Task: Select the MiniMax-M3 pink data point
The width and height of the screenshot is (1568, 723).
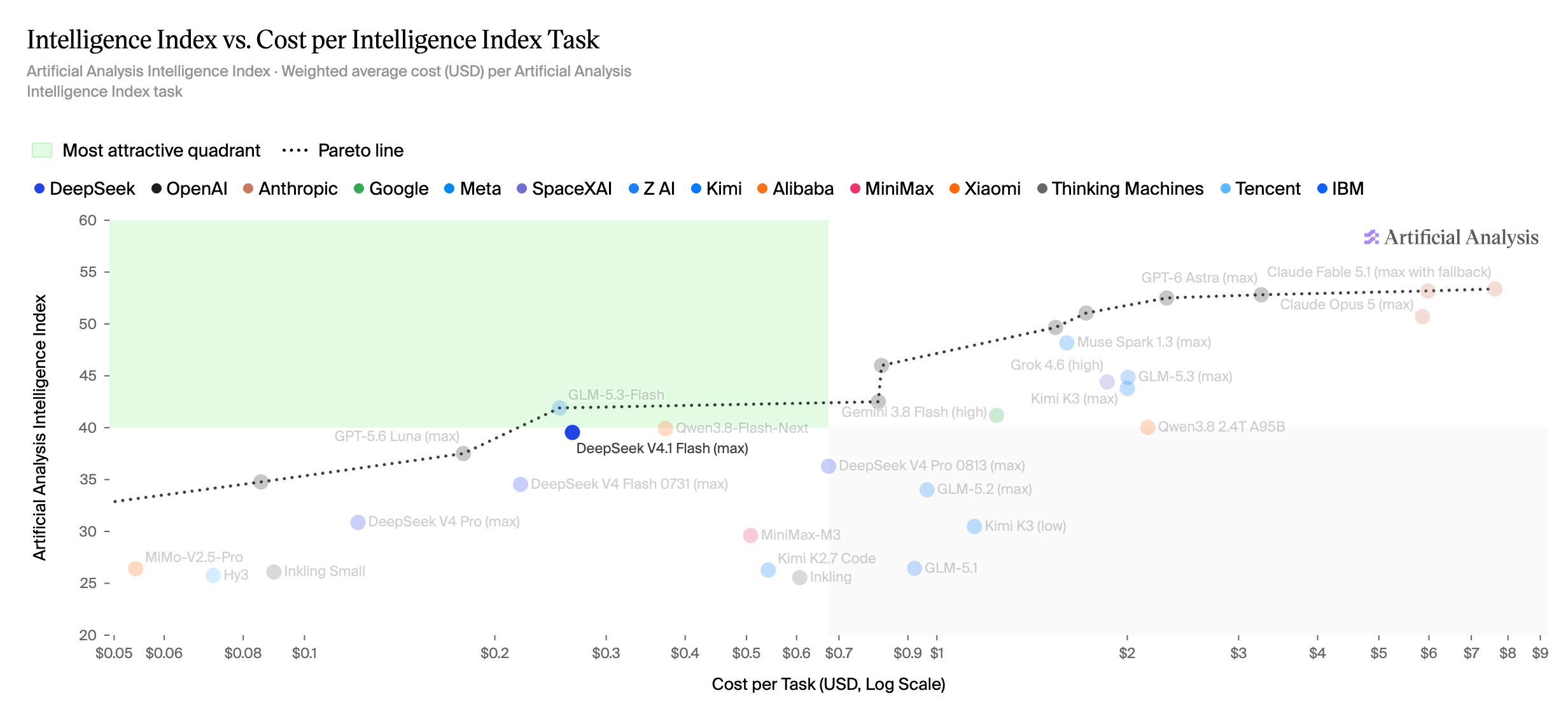Action: 750,535
